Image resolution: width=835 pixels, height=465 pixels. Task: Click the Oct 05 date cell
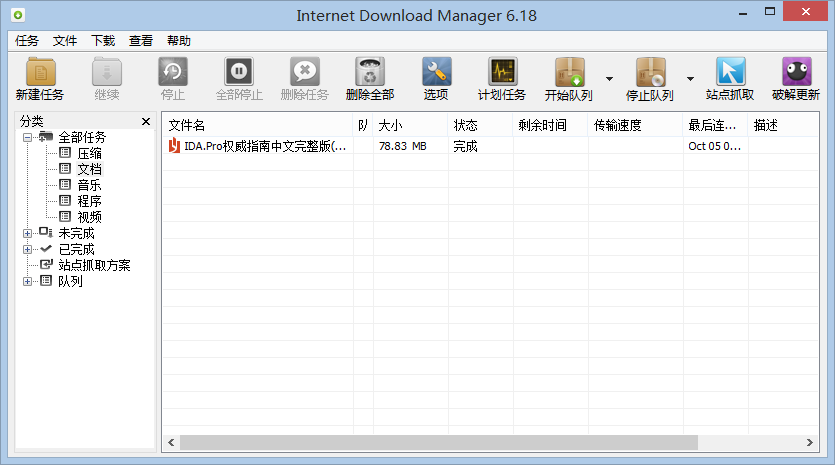pyautogui.click(x=714, y=146)
